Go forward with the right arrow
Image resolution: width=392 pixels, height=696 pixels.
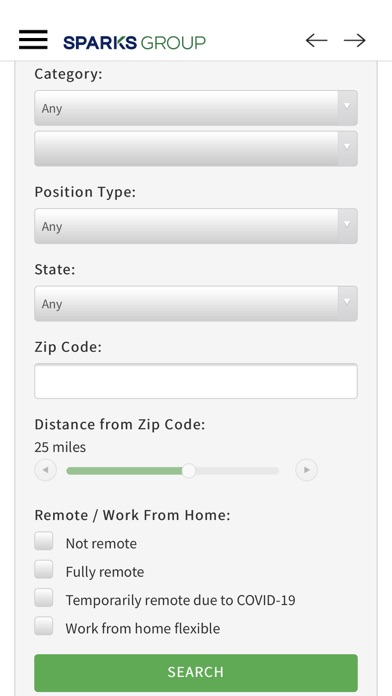point(355,40)
